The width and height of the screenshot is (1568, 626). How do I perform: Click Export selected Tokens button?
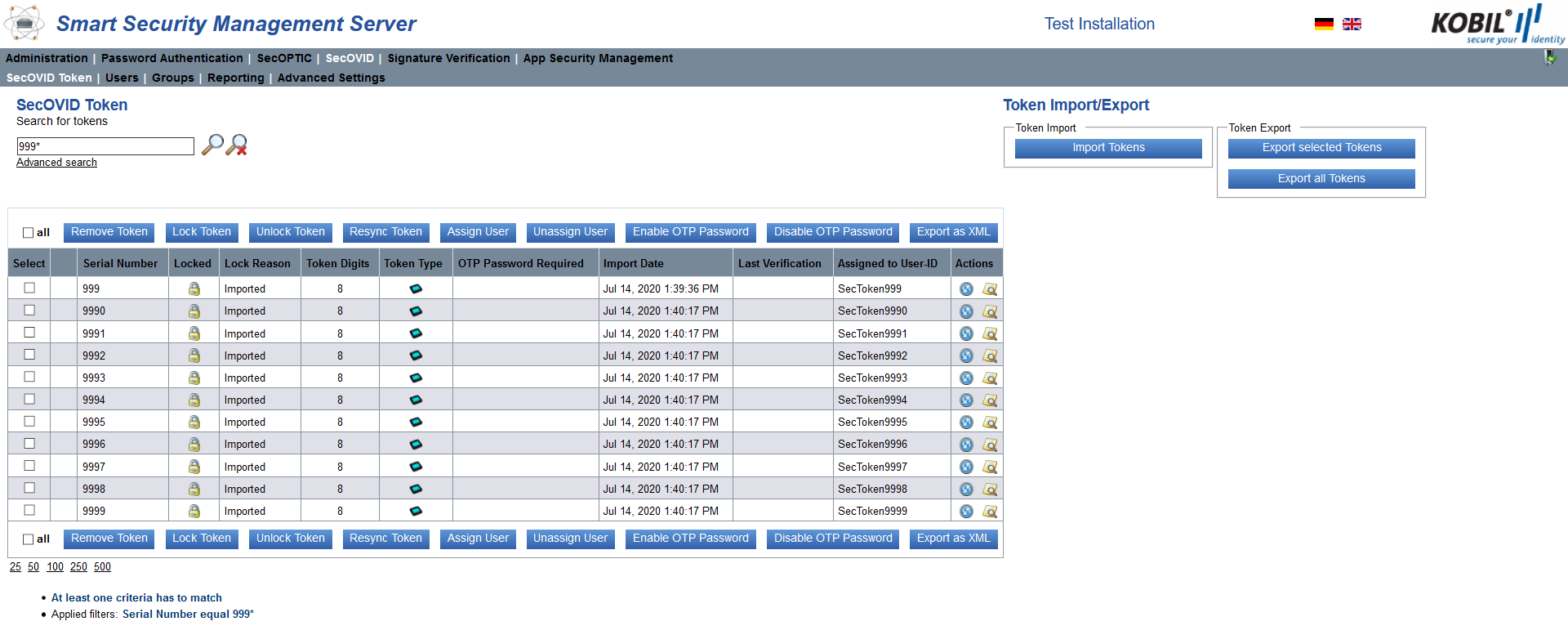1321,148
